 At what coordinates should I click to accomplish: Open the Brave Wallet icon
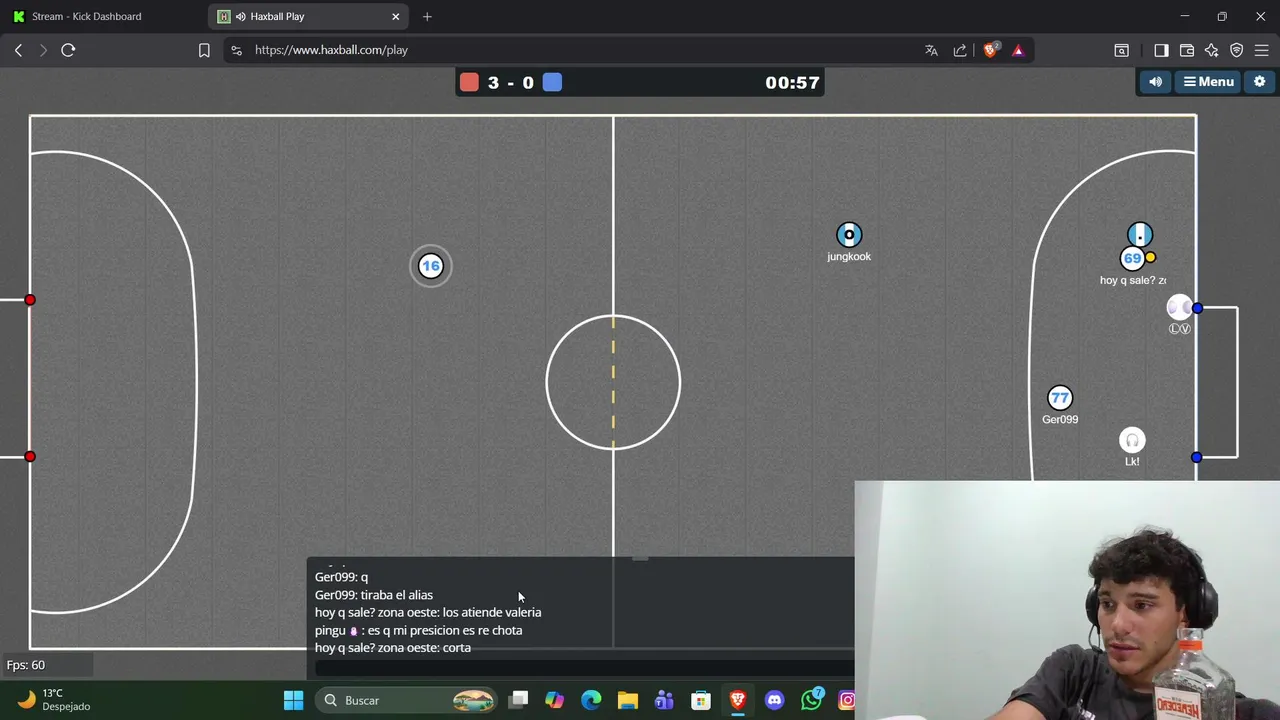click(x=1187, y=50)
